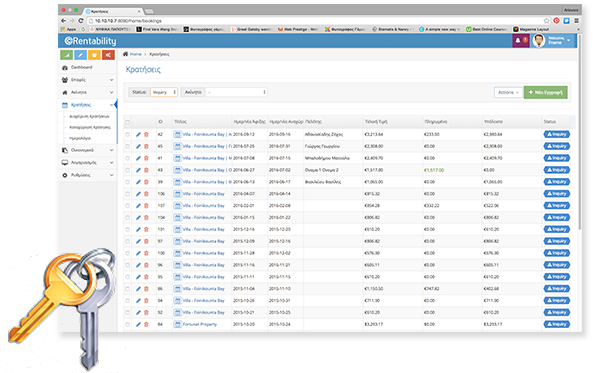Select row checkbox for booking 42
The width and height of the screenshot is (594, 373).
[x=128, y=134]
